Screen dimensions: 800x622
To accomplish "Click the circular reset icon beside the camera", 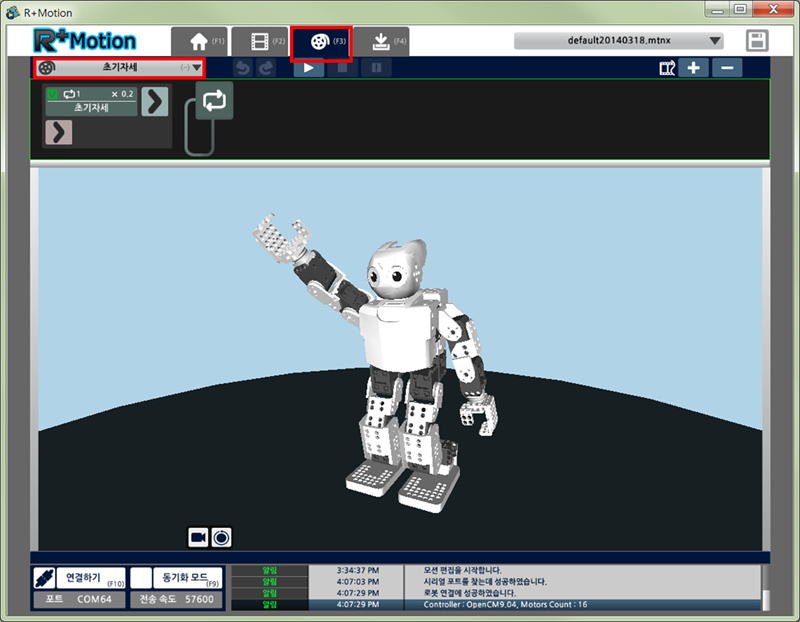I will click(x=221, y=537).
